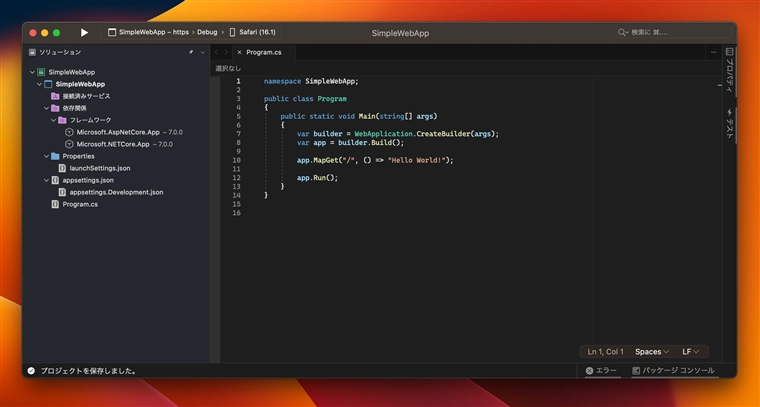
Task: Open the Spaces indentation dropdown
Action: tap(652, 352)
